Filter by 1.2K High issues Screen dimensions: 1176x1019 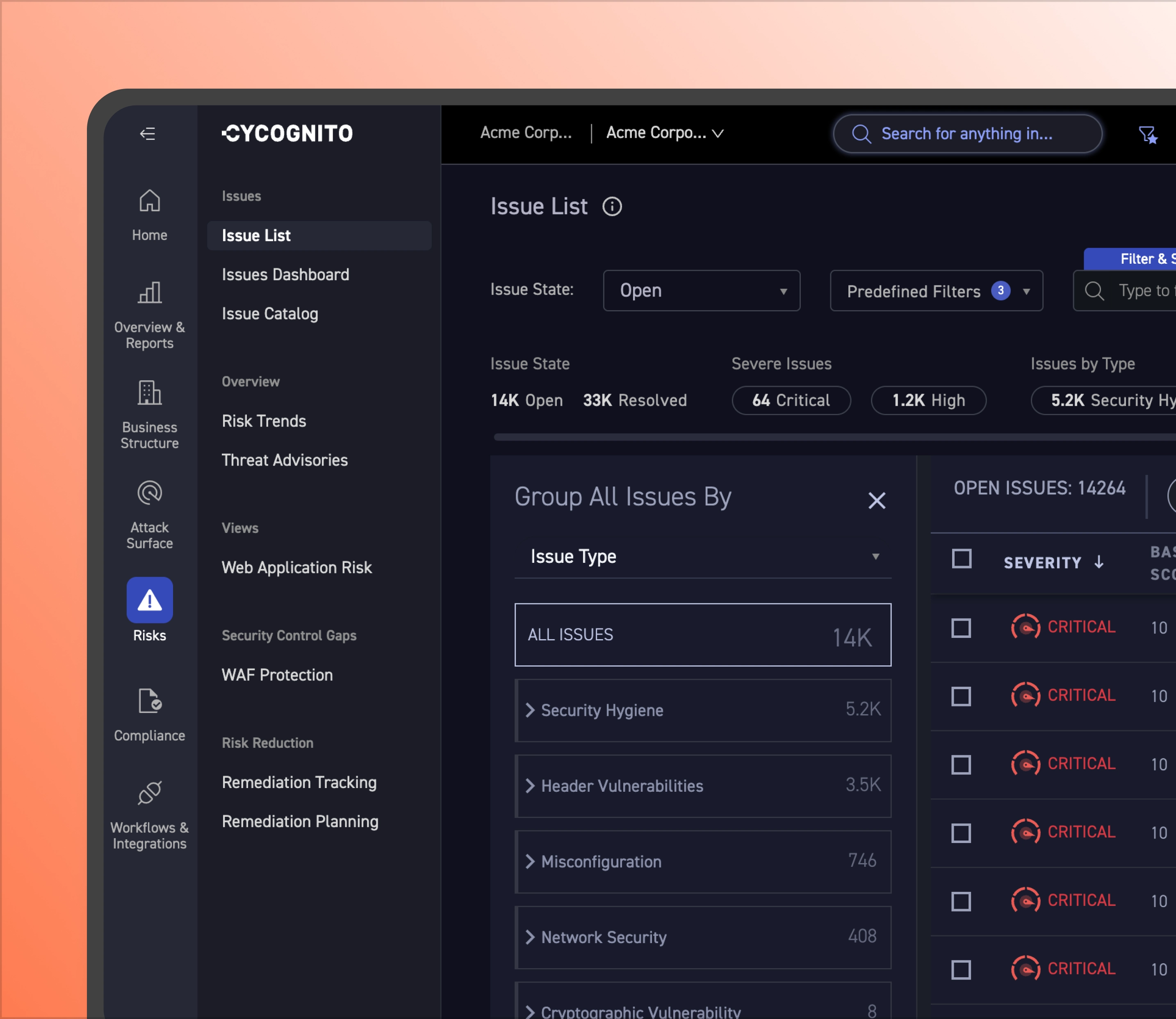pos(928,400)
